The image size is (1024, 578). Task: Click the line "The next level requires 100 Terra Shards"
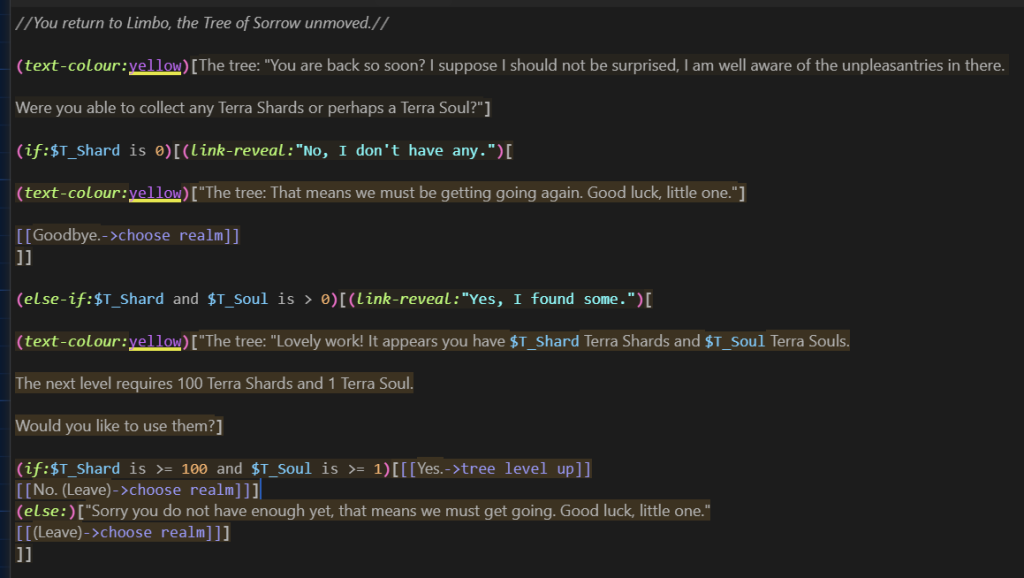pos(214,383)
